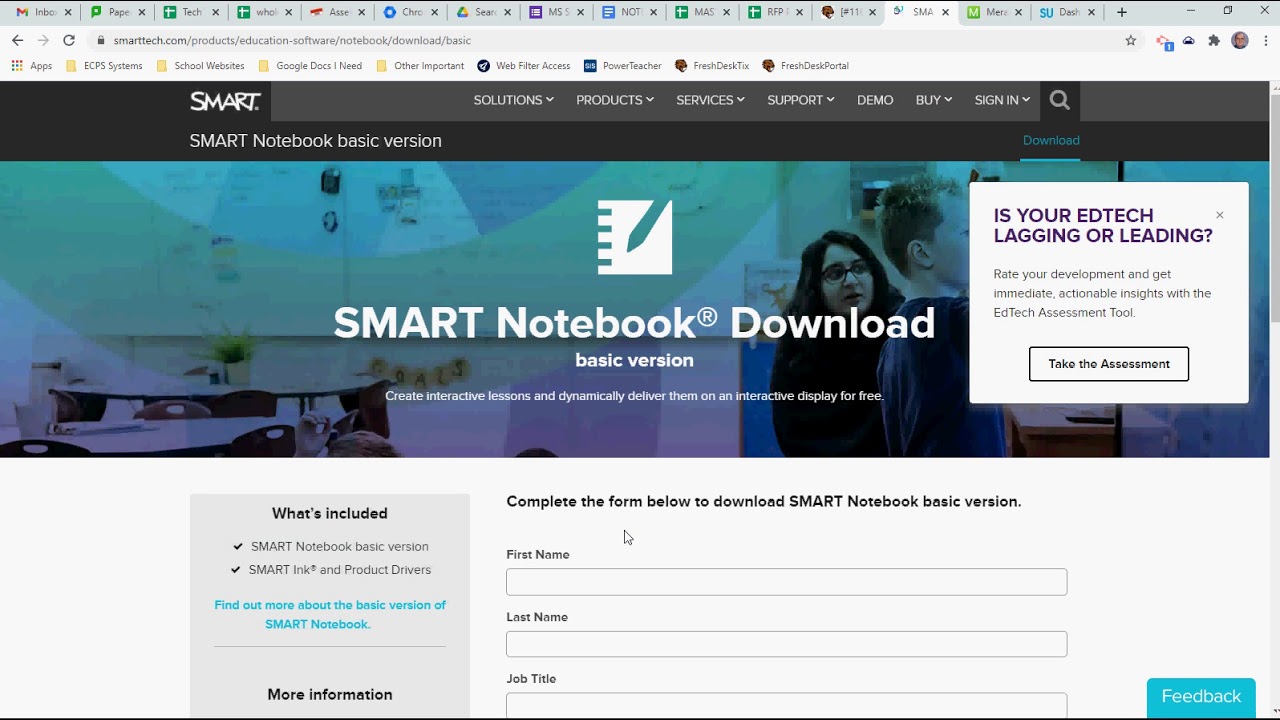The image size is (1280, 720).
Task: Expand the PRODUCTS menu
Action: pos(615,100)
